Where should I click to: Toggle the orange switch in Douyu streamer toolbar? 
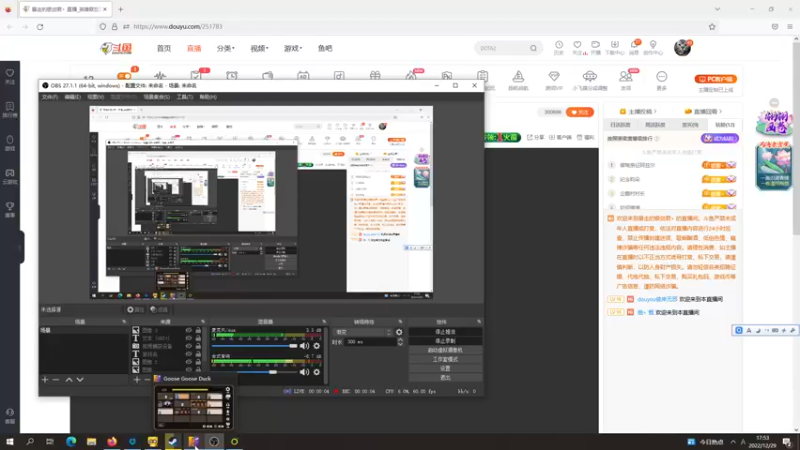[124, 76]
